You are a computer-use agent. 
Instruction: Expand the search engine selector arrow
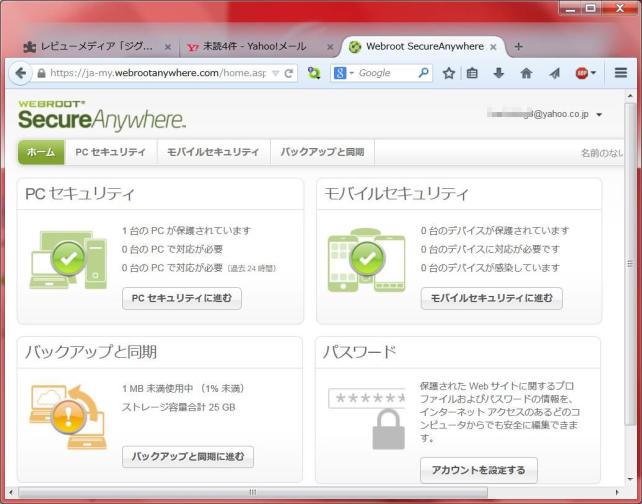point(351,73)
